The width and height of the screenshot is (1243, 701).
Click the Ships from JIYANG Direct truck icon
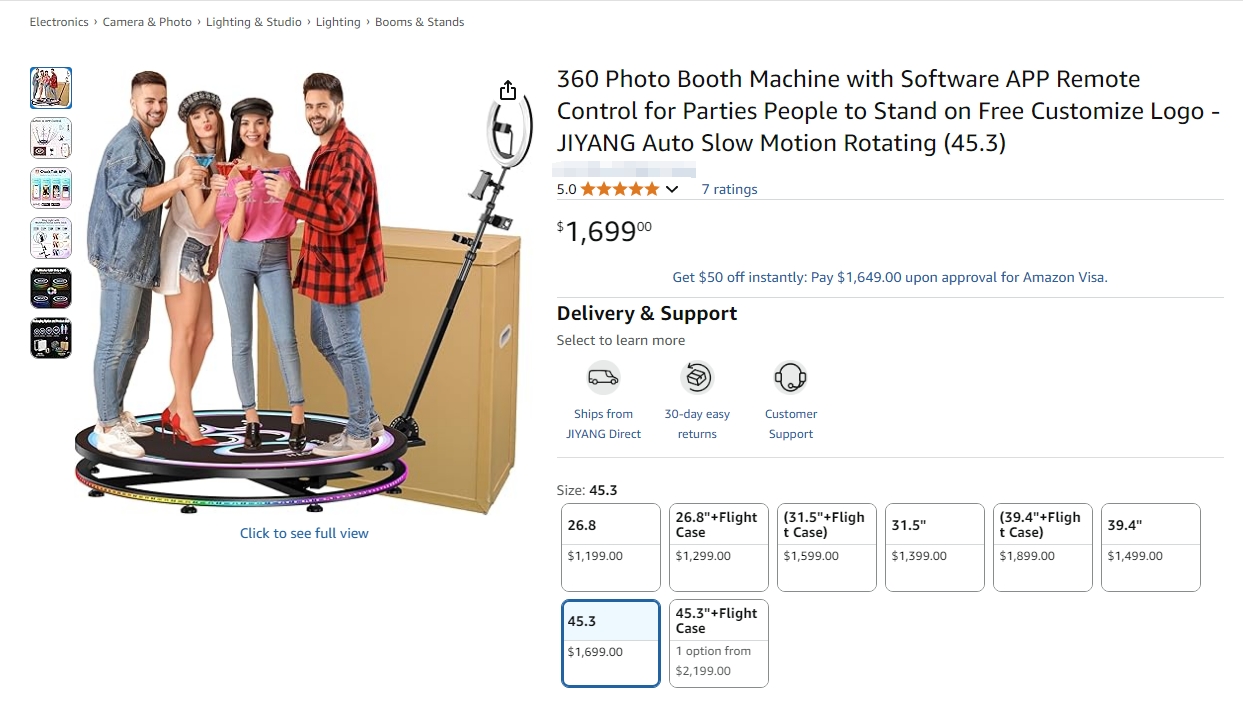click(603, 377)
